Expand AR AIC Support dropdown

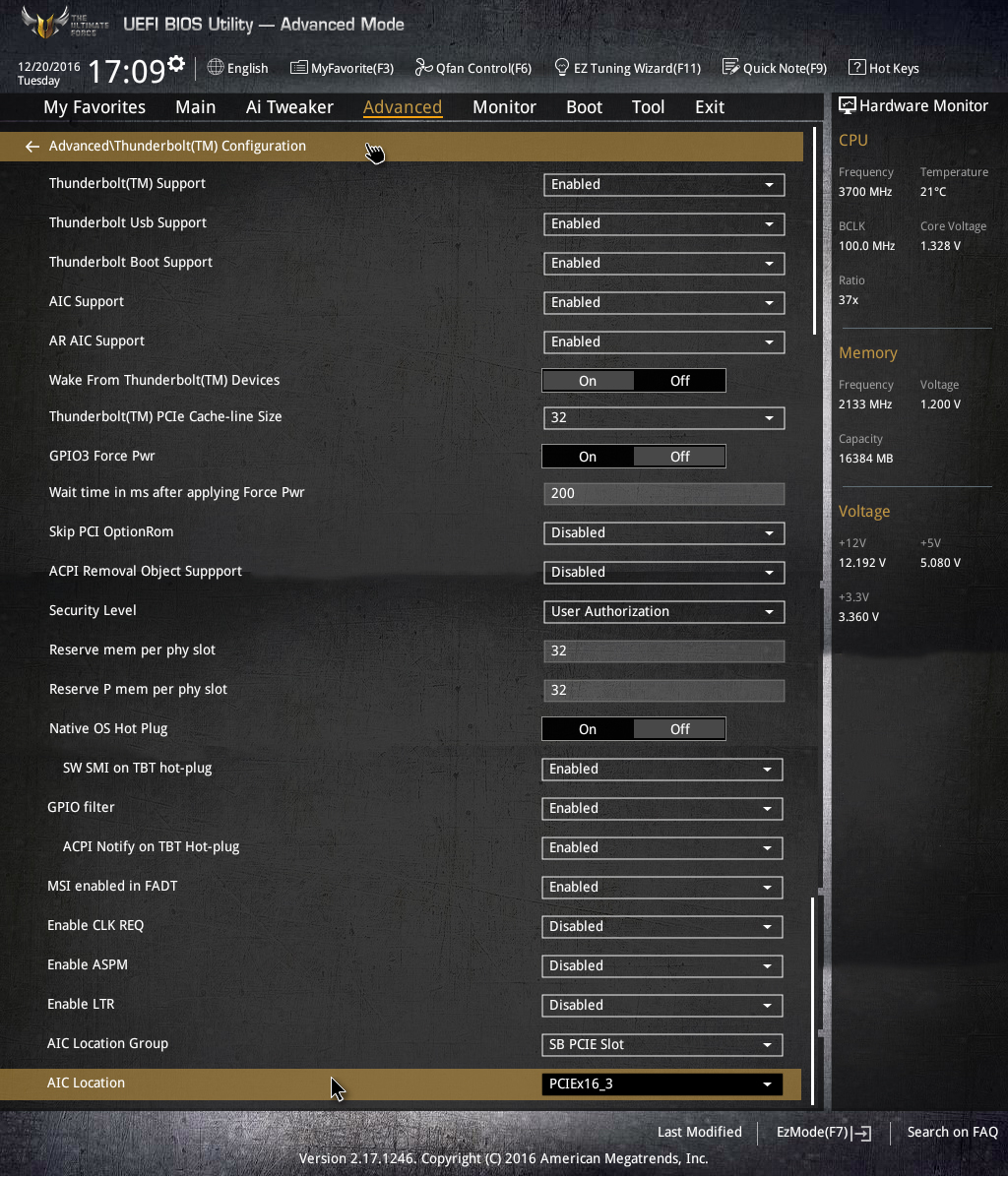[x=663, y=342]
